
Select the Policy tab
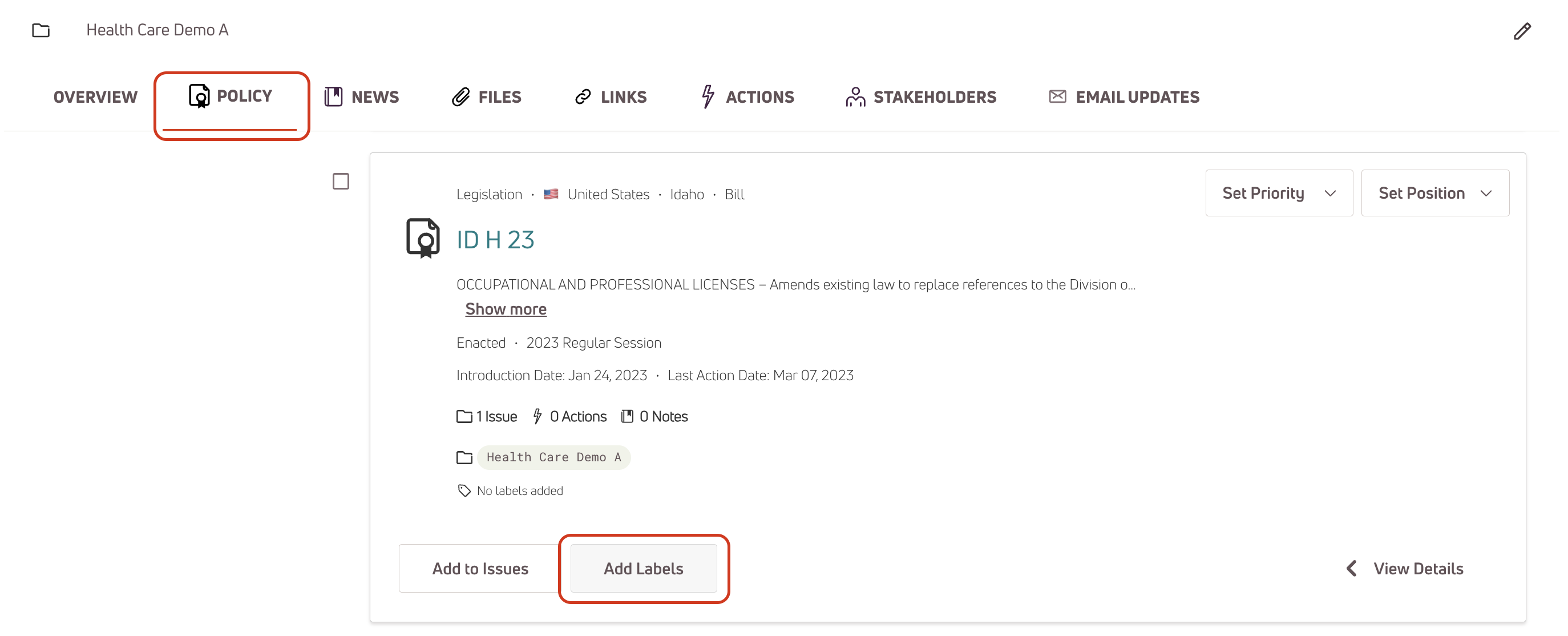(231, 96)
